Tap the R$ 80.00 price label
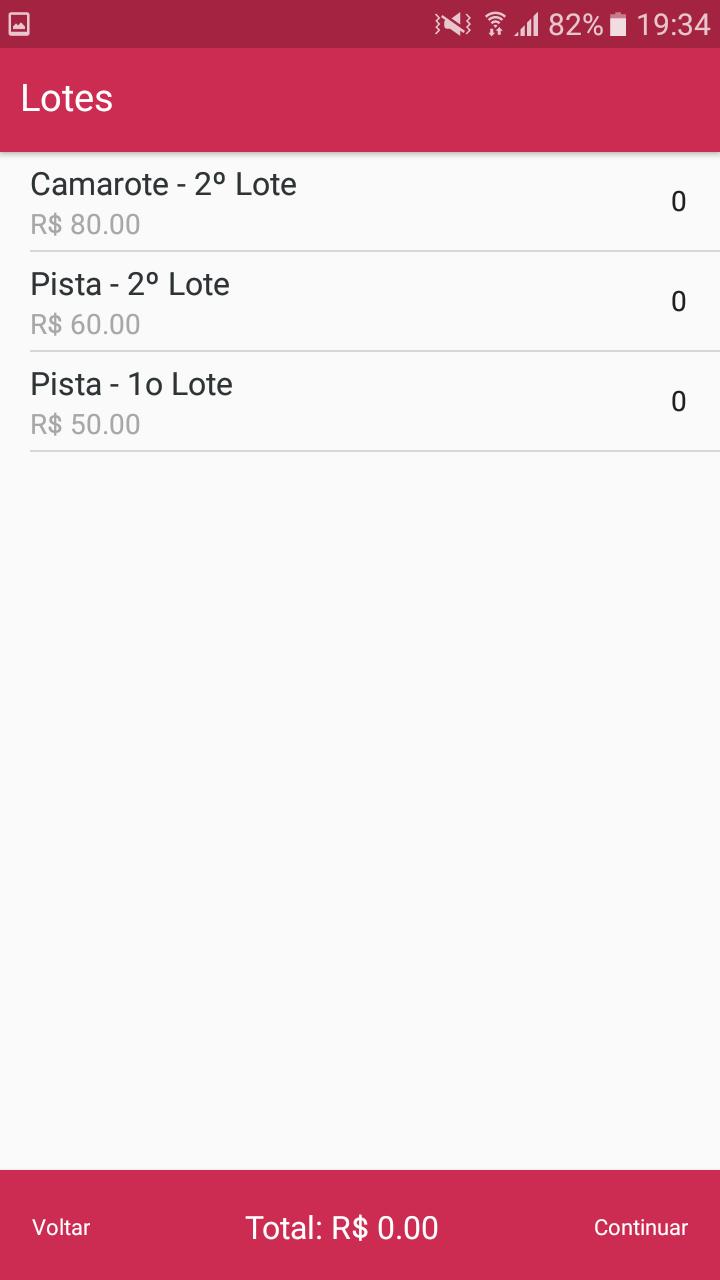720x1280 pixels. [85, 225]
